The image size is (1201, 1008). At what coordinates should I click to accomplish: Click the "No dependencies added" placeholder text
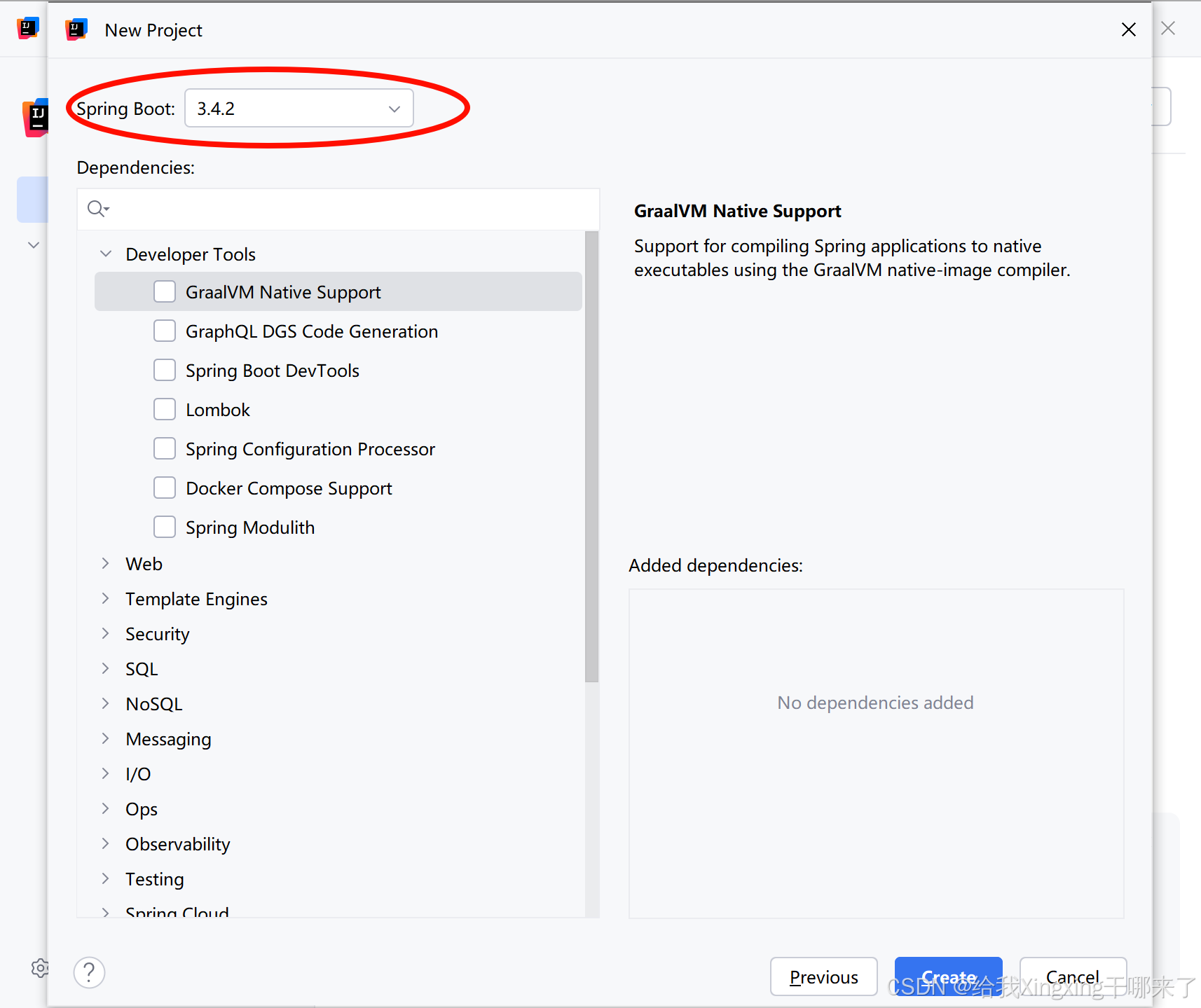click(875, 703)
